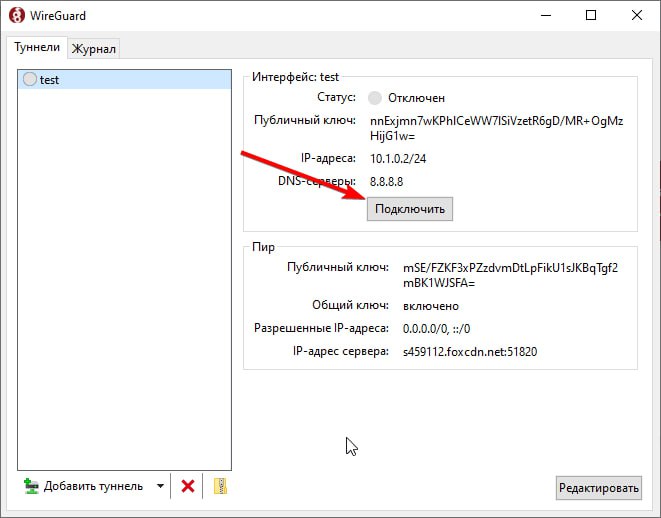
Task: Click the WireGuard logo in title bar
Action: click(17, 16)
